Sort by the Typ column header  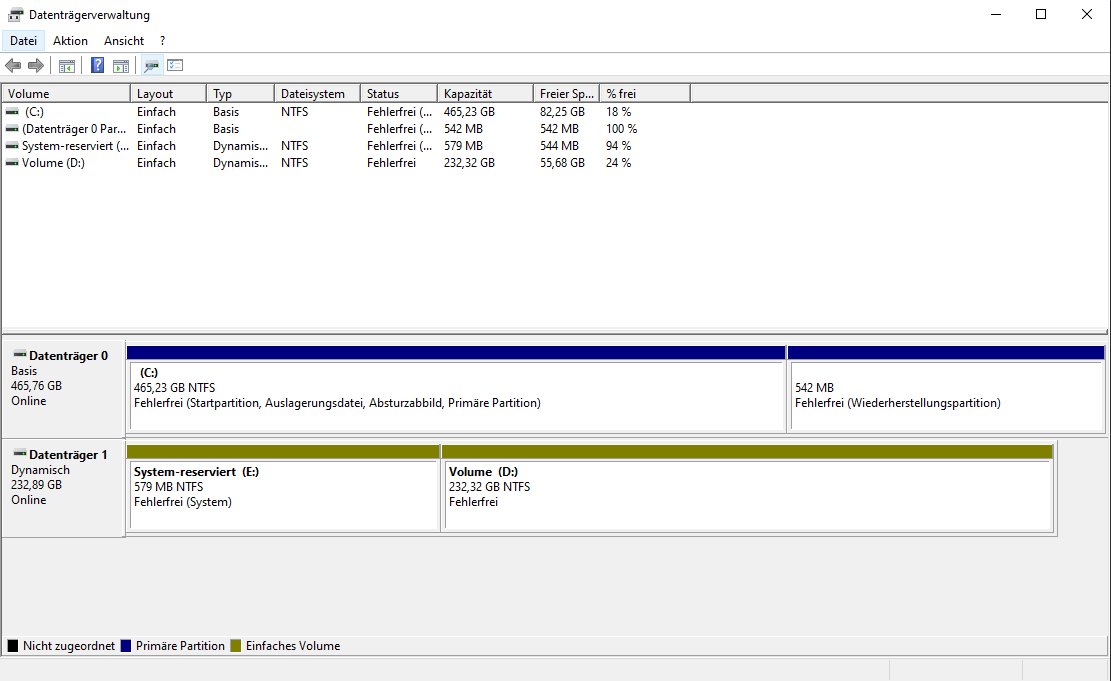241,94
